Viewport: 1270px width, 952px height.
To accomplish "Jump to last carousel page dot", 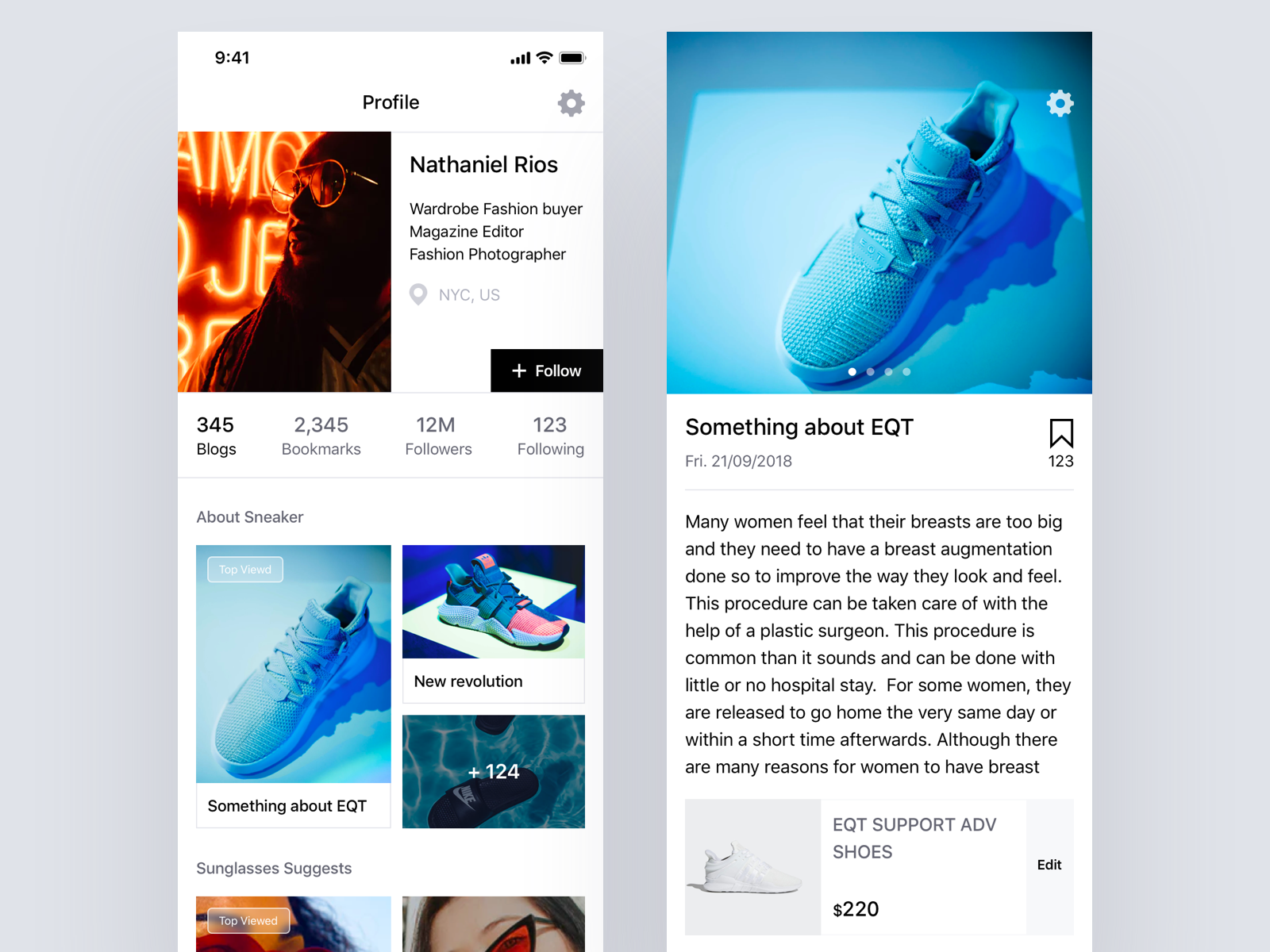I will coord(906,371).
